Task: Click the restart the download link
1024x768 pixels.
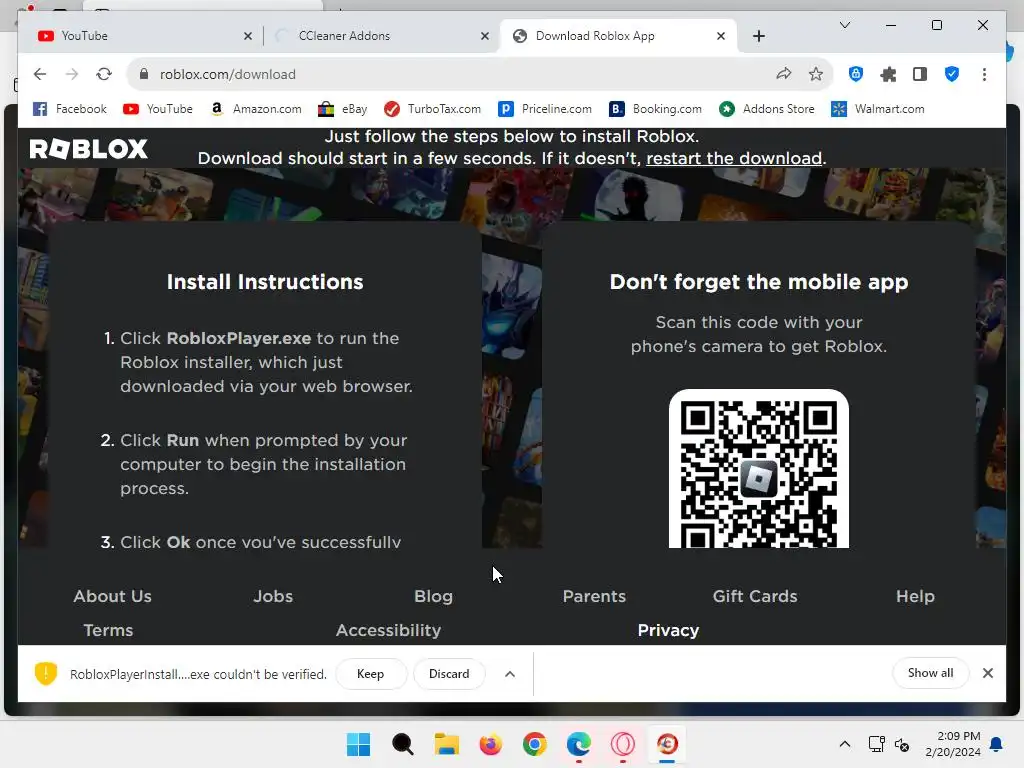Action: (x=734, y=158)
